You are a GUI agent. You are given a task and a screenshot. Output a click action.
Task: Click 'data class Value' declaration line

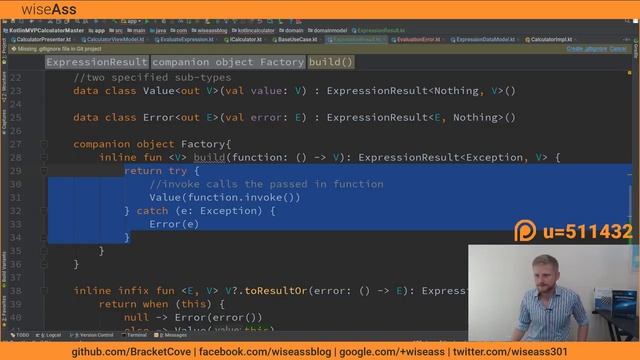[x=294, y=91]
